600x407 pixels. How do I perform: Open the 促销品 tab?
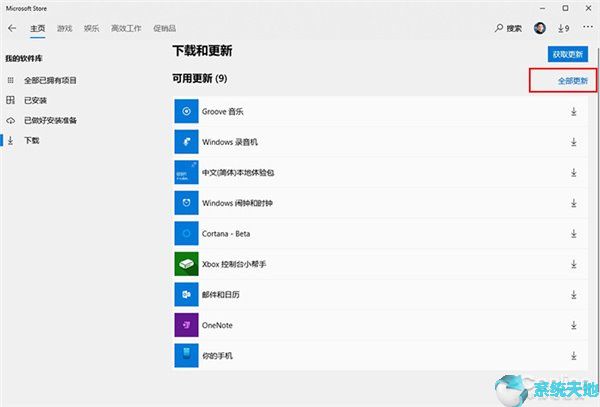click(x=165, y=28)
